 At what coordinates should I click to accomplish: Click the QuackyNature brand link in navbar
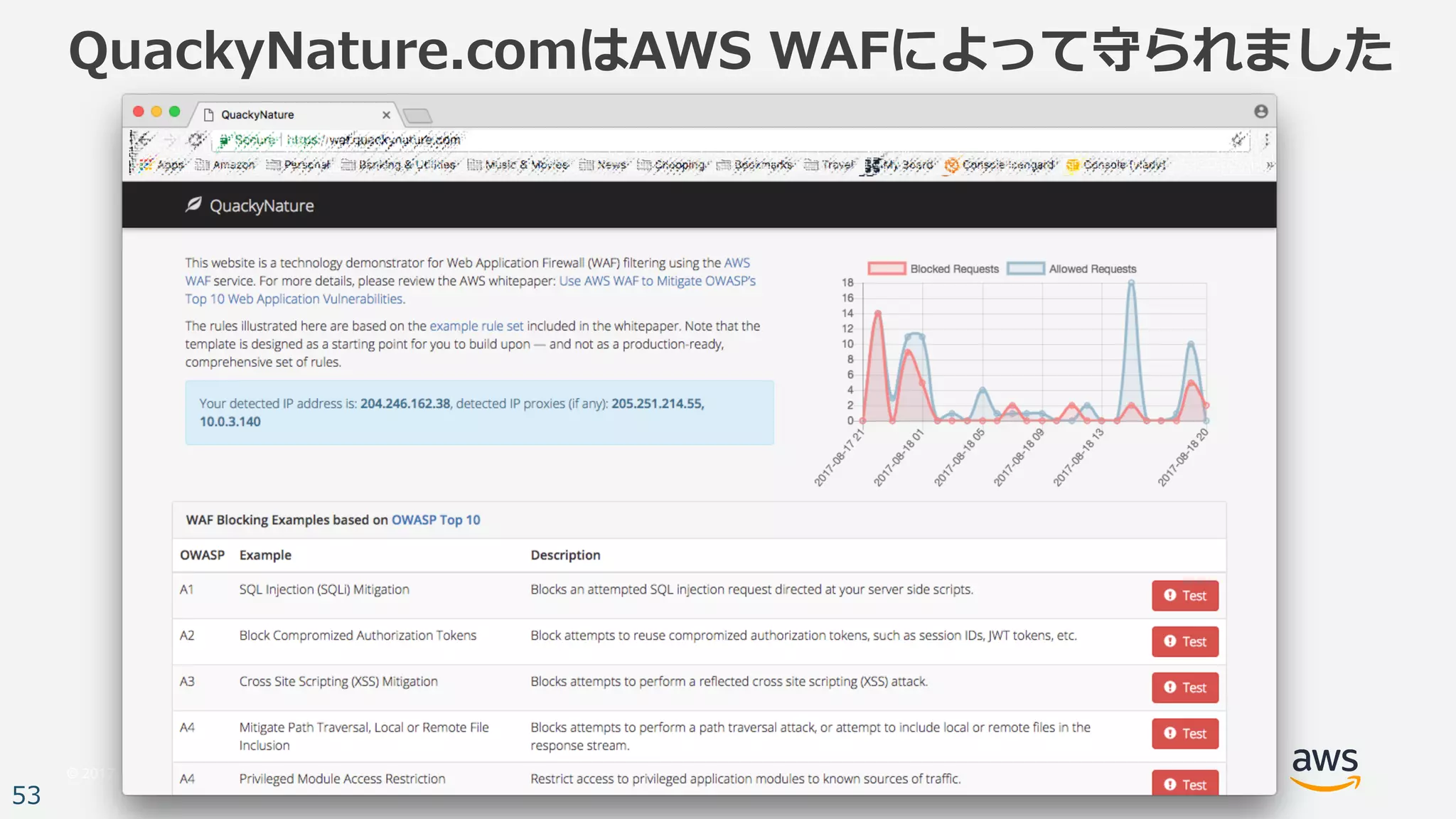[262, 205]
